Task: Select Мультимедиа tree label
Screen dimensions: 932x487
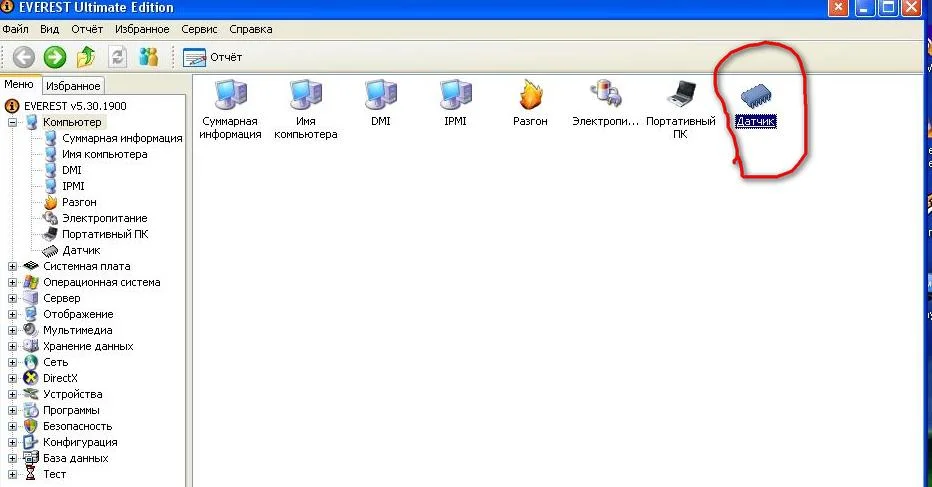Action: point(77,331)
